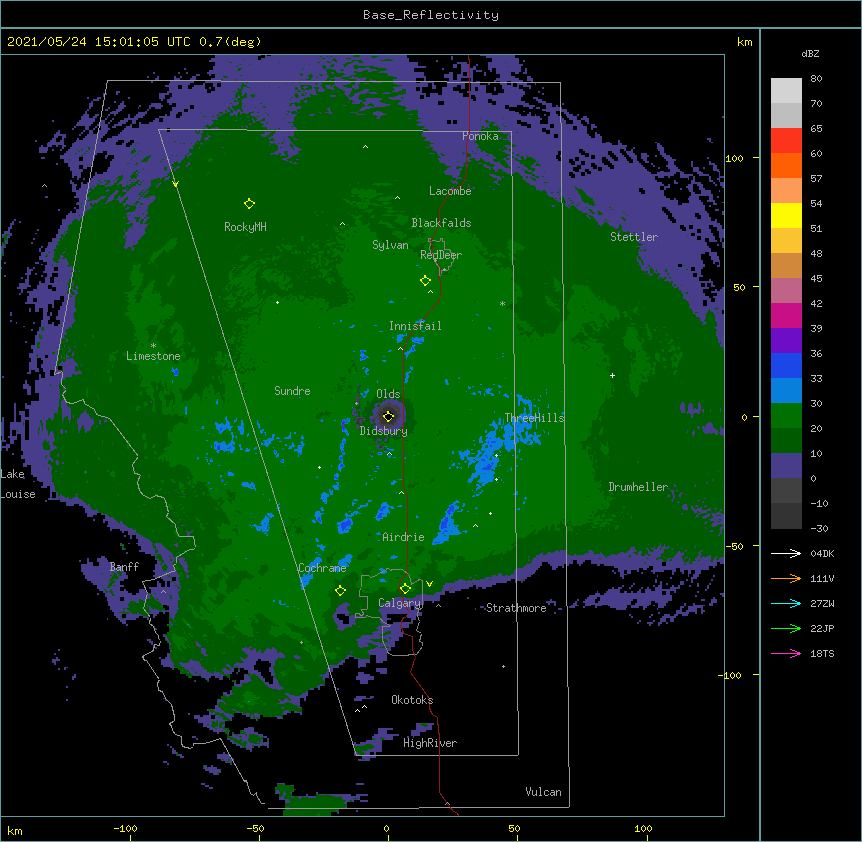Click the Drumheller town label
Screen dimensions: 862x842
coord(638,487)
